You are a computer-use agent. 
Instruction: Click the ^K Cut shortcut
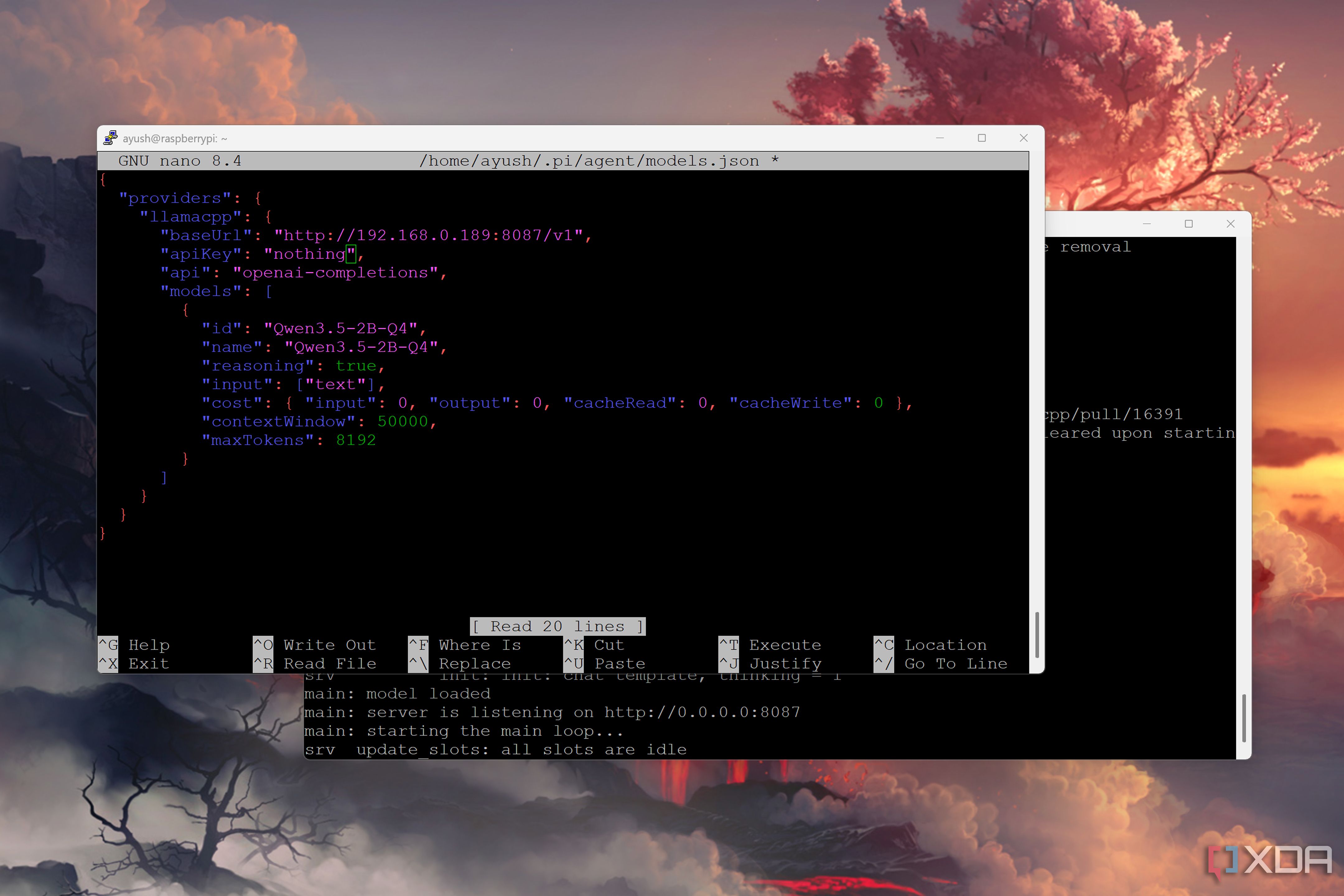[x=594, y=645]
